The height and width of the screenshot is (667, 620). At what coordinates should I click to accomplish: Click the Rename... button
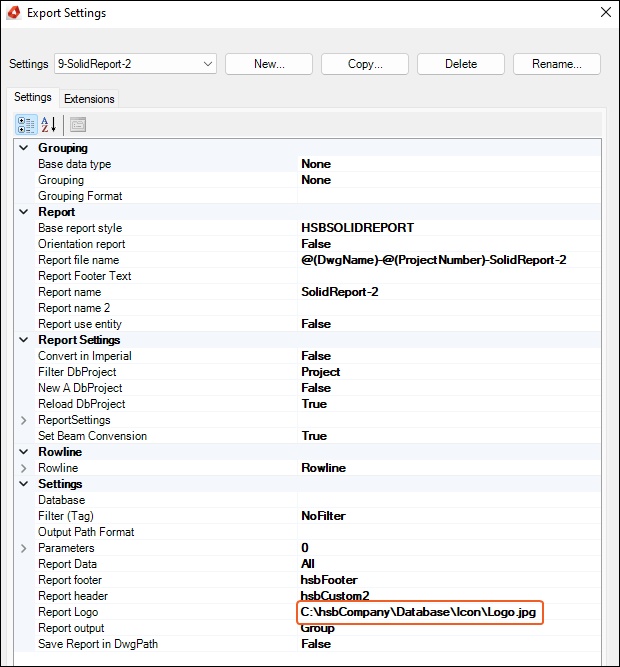coord(557,64)
